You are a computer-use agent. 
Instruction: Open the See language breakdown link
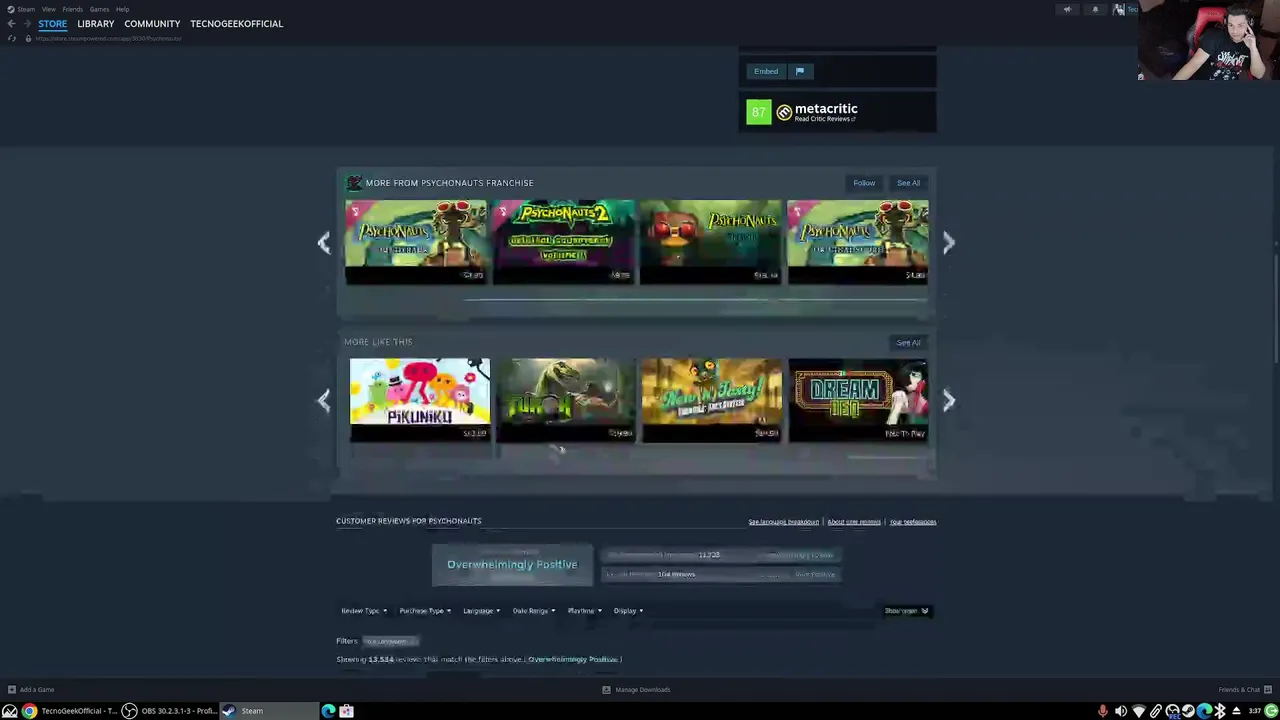tap(783, 522)
